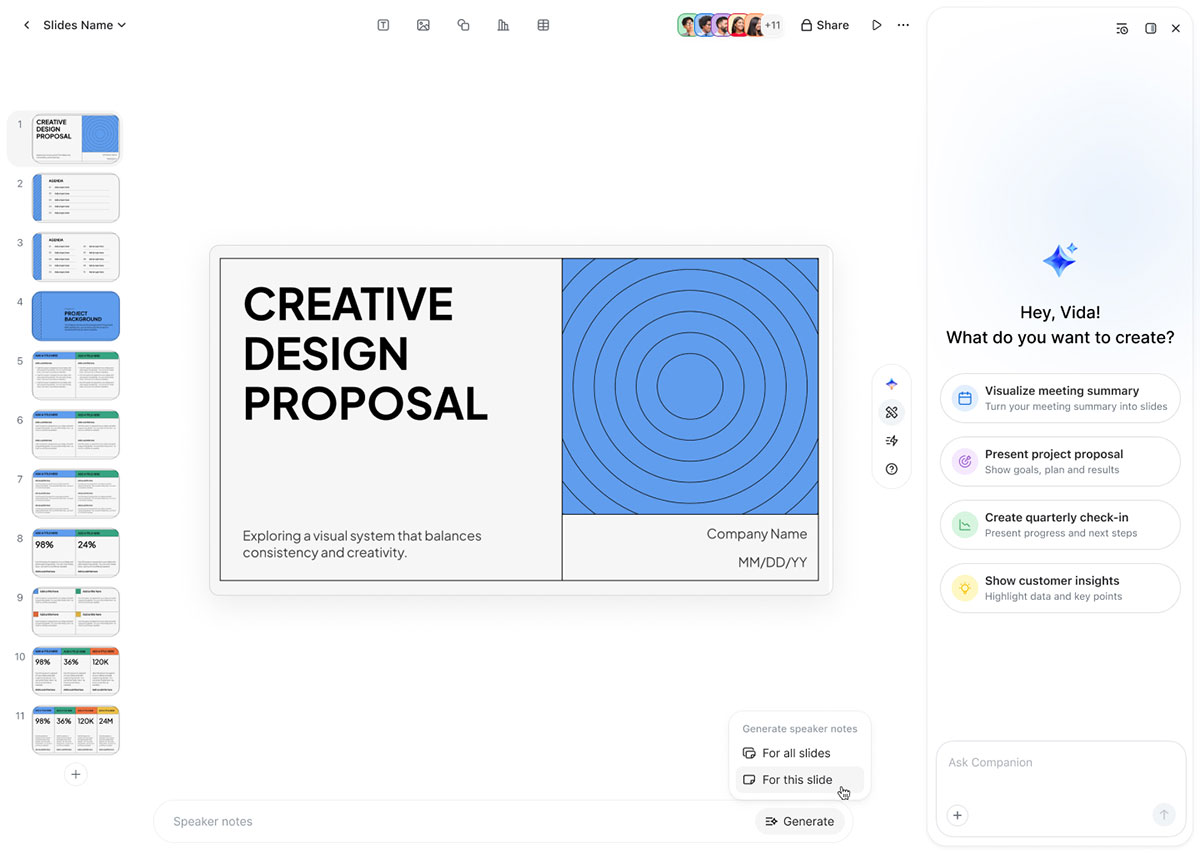Image resolution: width=1200 pixels, height=853 pixels.
Task: Start the slideshow with the play icon
Action: pyautogui.click(x=877, y=25)
